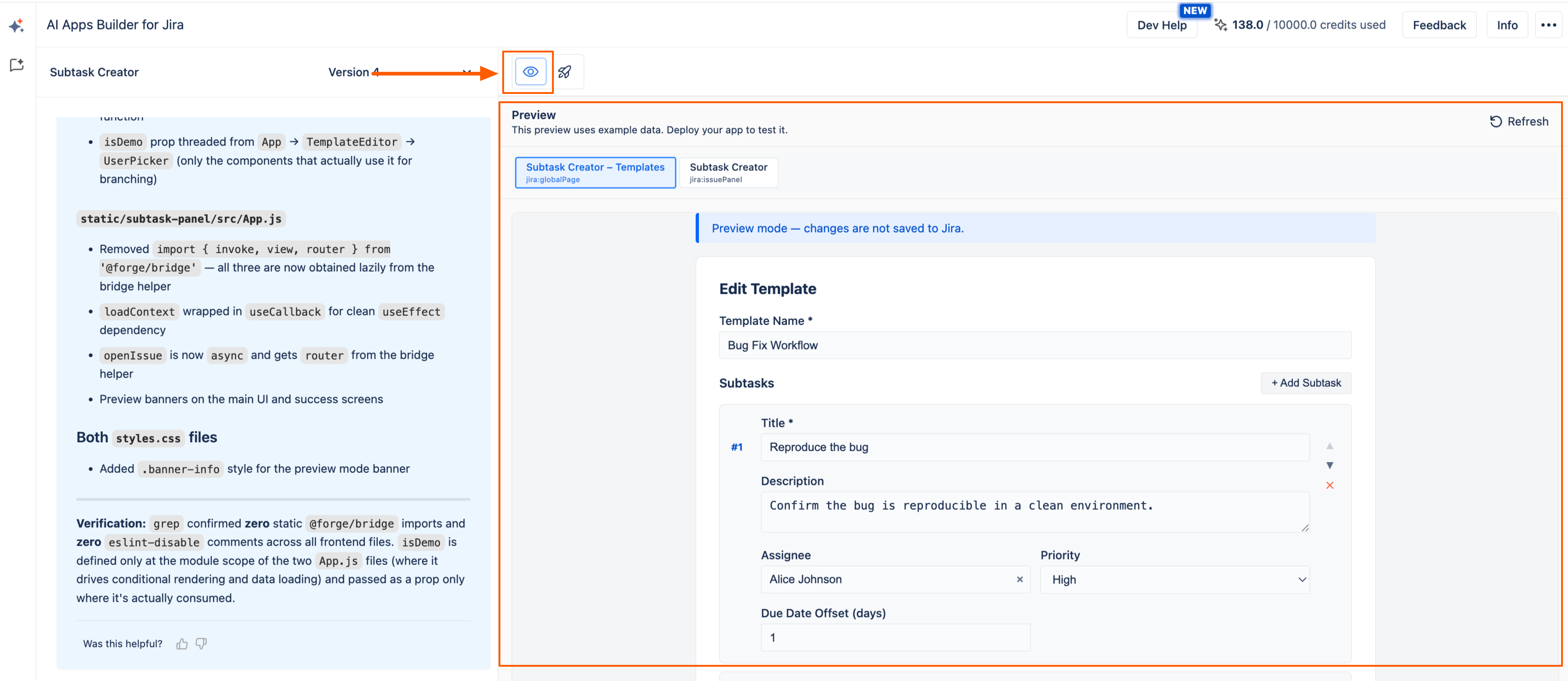Click the 'Preview mode' info banner text
This screenshot has height=681, width=1568.
[x=838, y=229]
